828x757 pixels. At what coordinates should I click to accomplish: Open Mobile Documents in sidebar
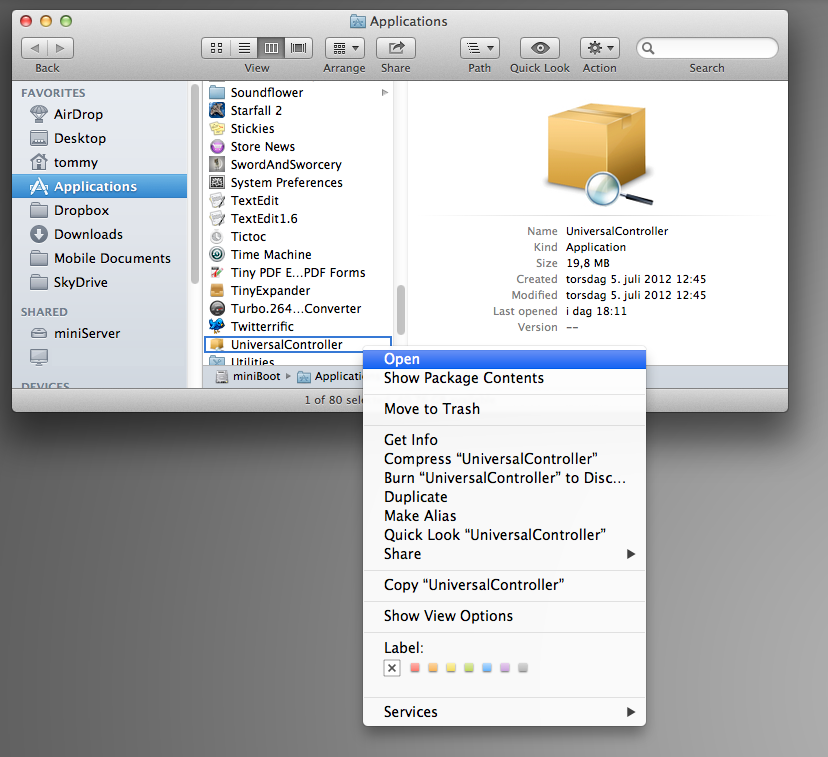pyautogui.click(x=99, y=258)
